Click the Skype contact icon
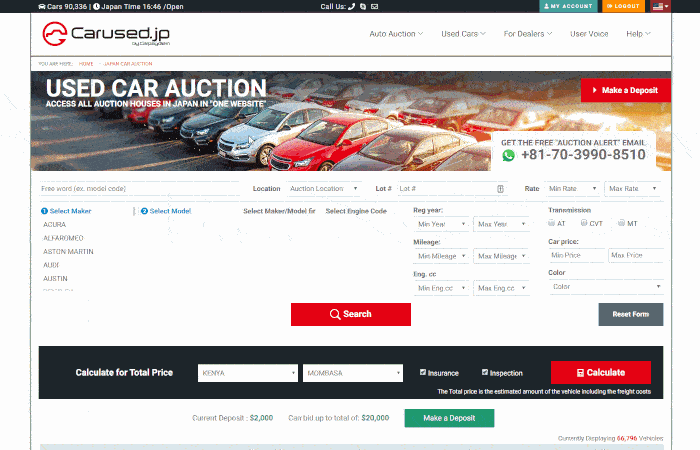Screen dimensions: 700x450 [x=363, y=6]
